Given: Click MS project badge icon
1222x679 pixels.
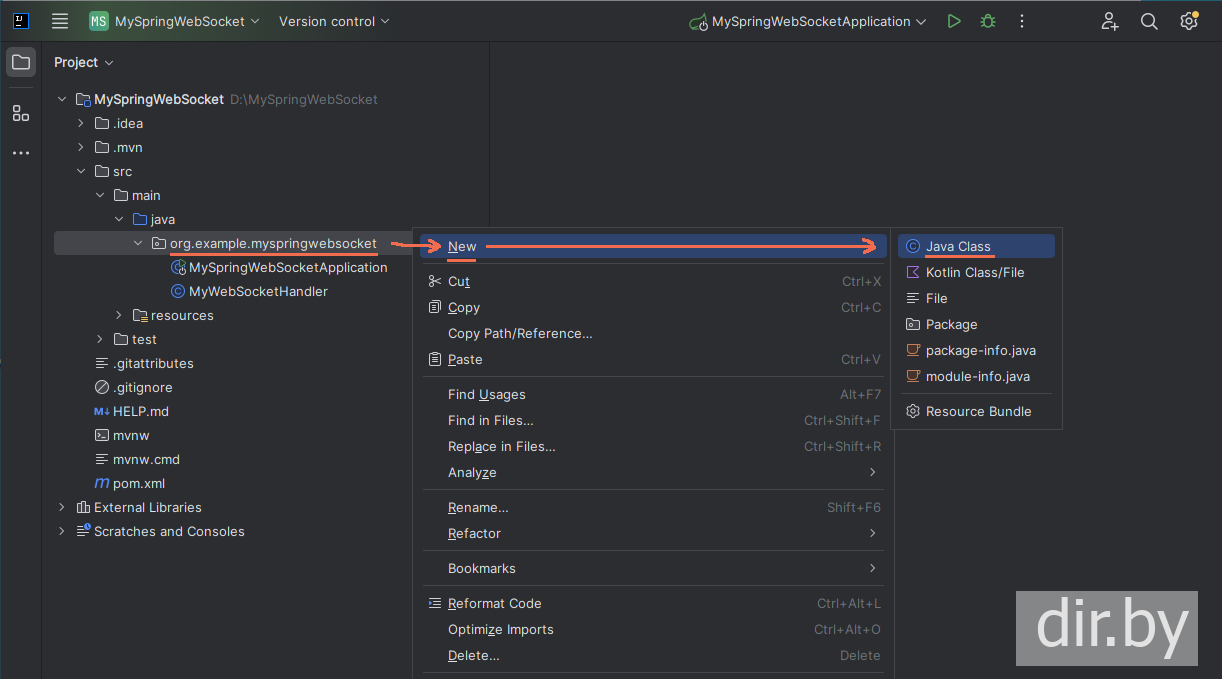Looking at the screenshot, I should [x=99, y=21].
